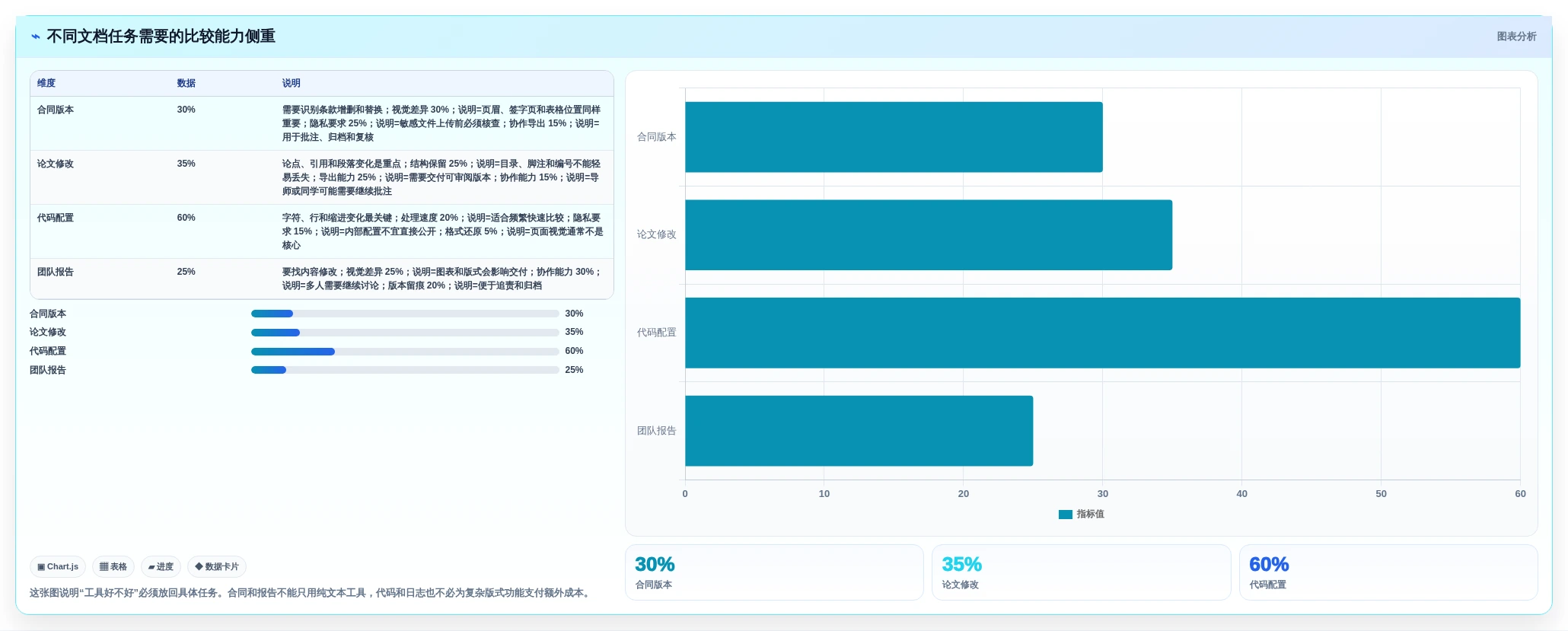
Task: Click the 合同版本 progress bar
Action: click(405, 314)
